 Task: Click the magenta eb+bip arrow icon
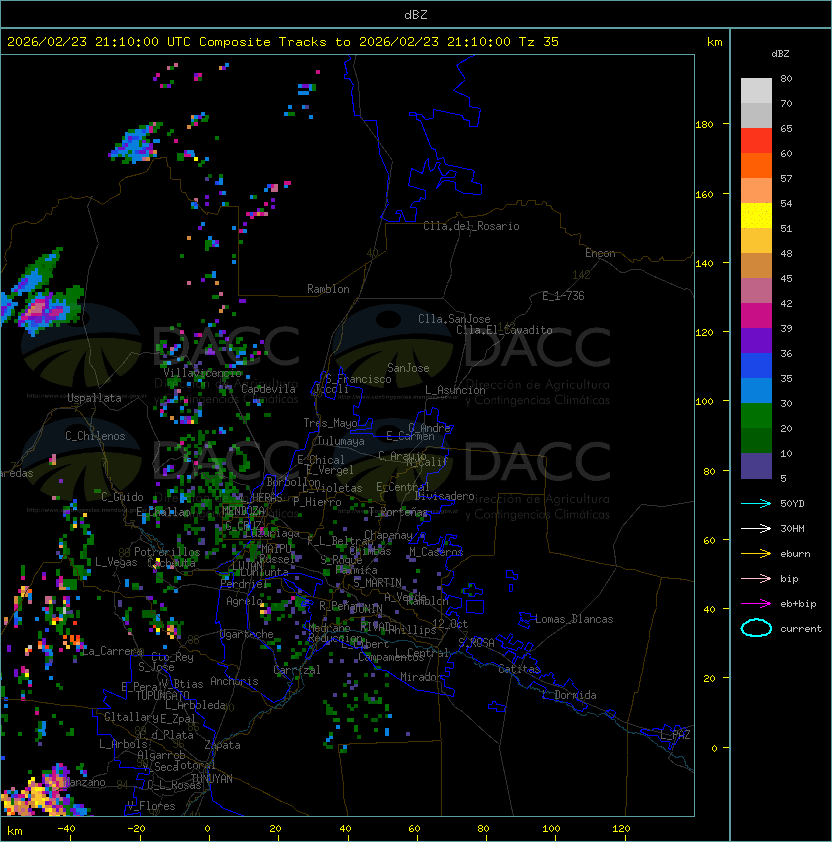tap(756, 604)
